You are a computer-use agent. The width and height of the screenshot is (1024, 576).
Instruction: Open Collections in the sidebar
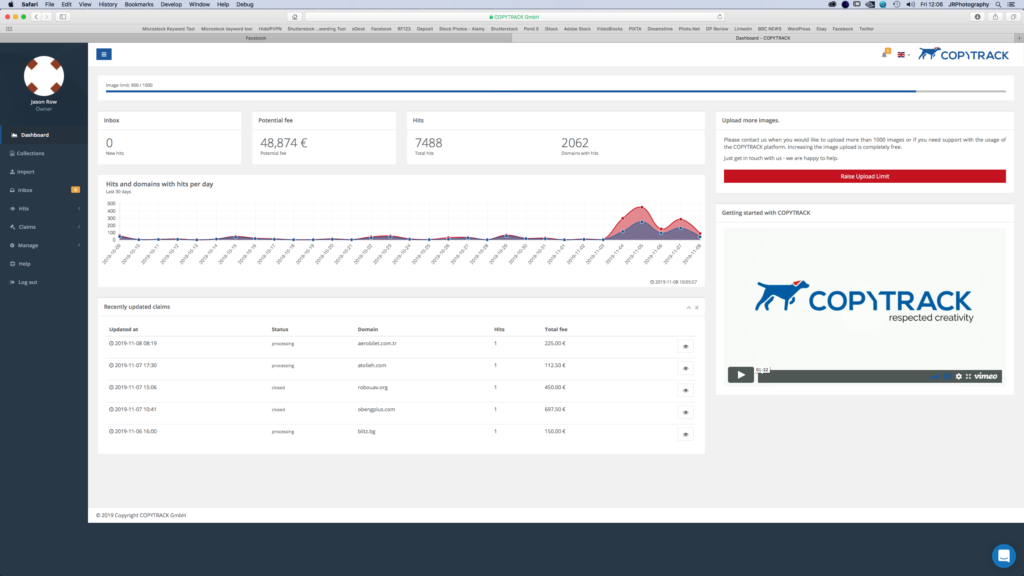[44, 153]
